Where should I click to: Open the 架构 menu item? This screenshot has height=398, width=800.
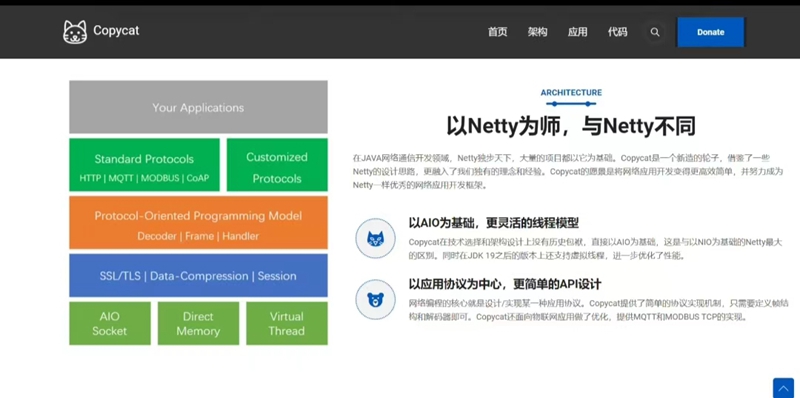click(x=537, y=32)
